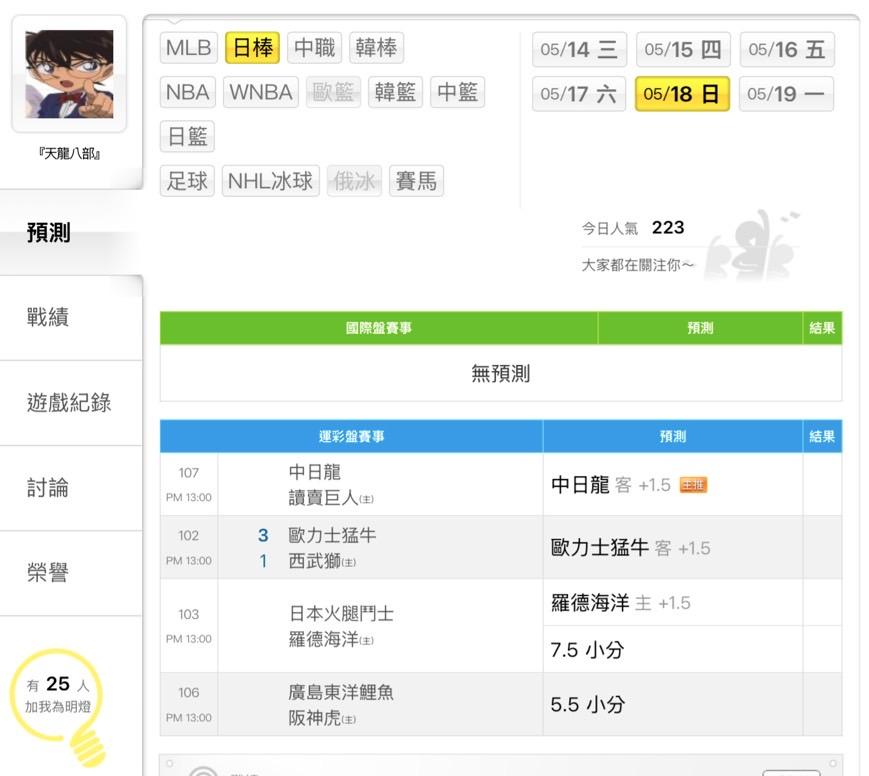Pick the 05/14 三 date button
This screenshot has height=776, width=869.
[x=579, y=49]
